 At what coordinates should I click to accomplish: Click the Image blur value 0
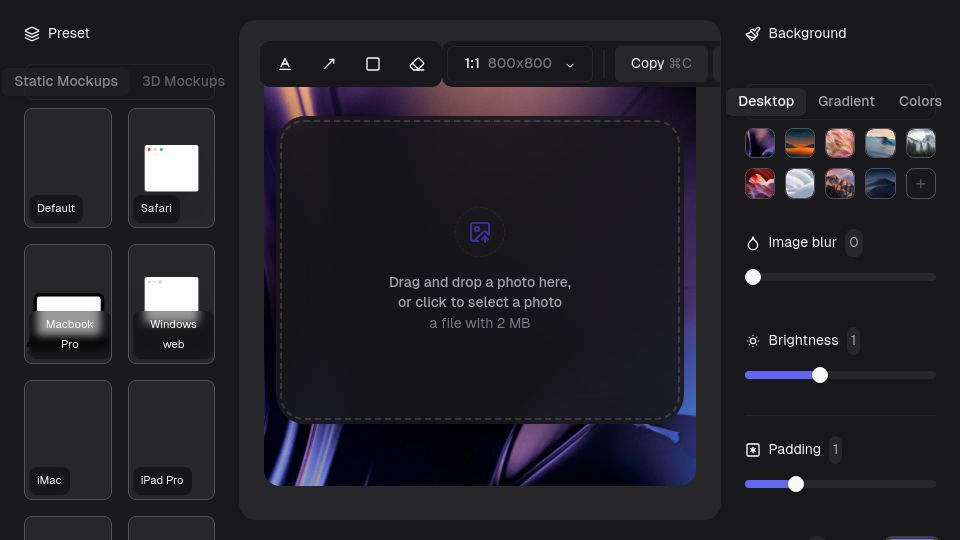point(853,242)
